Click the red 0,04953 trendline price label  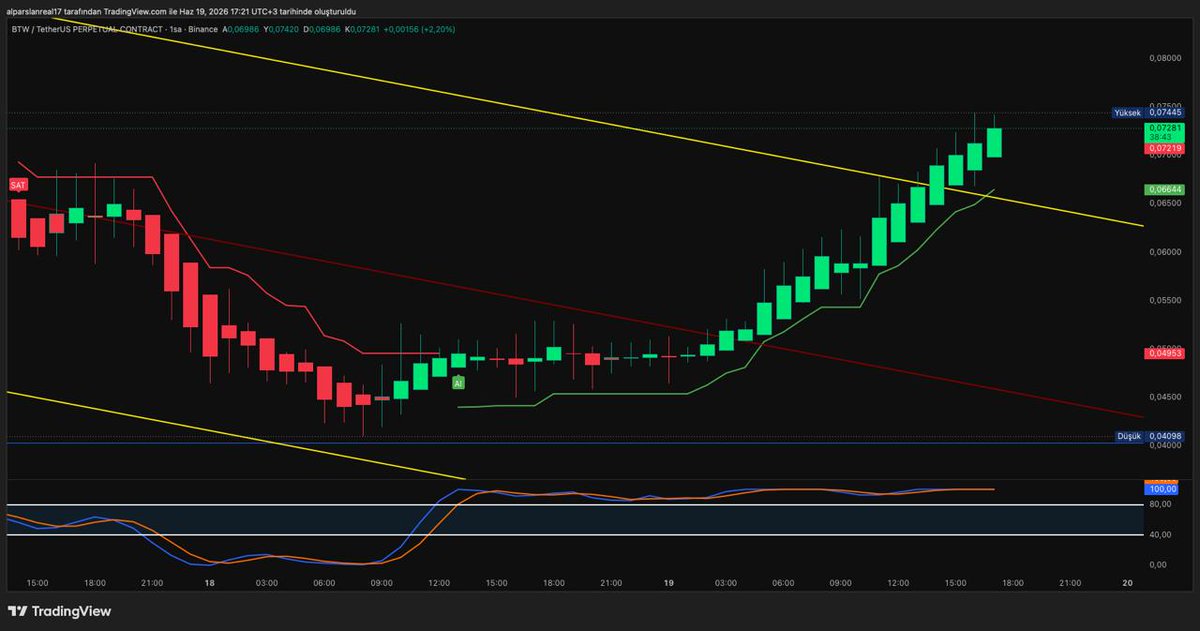click(x=1166, y=352)
